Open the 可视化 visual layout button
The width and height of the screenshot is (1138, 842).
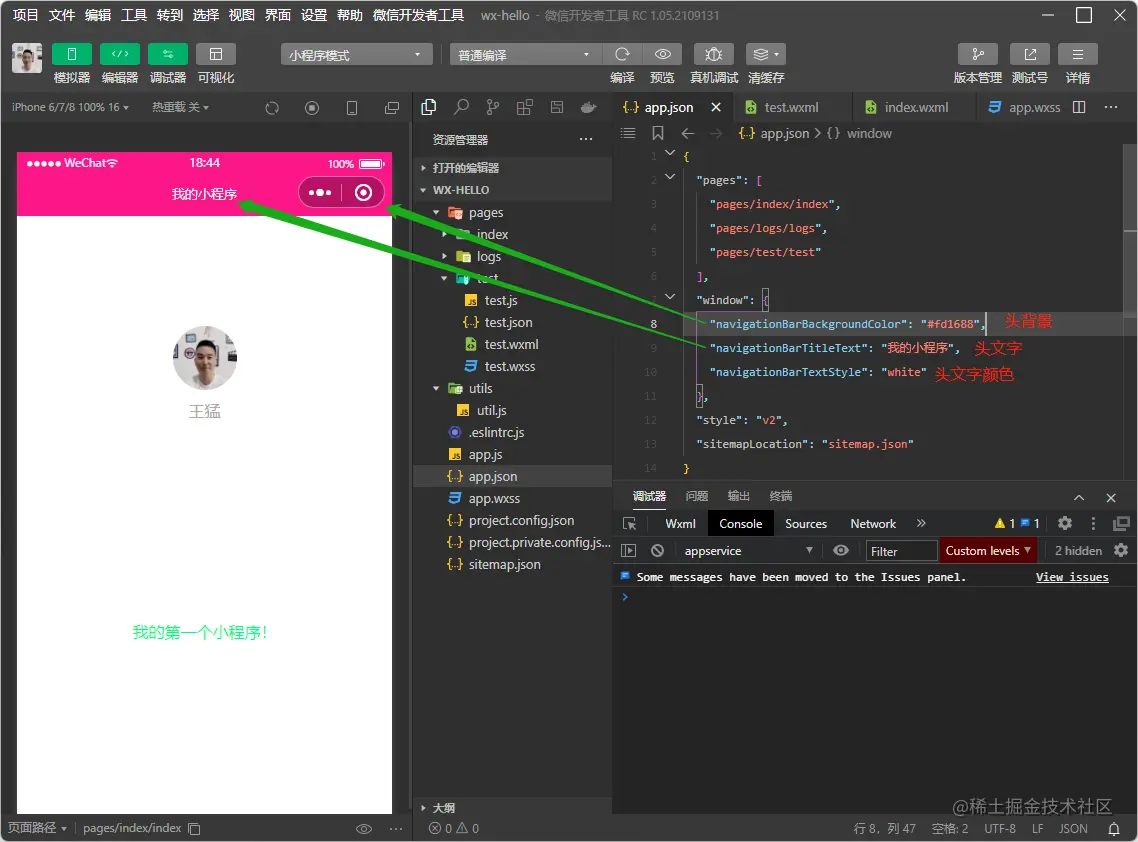(x=216, y=54)
